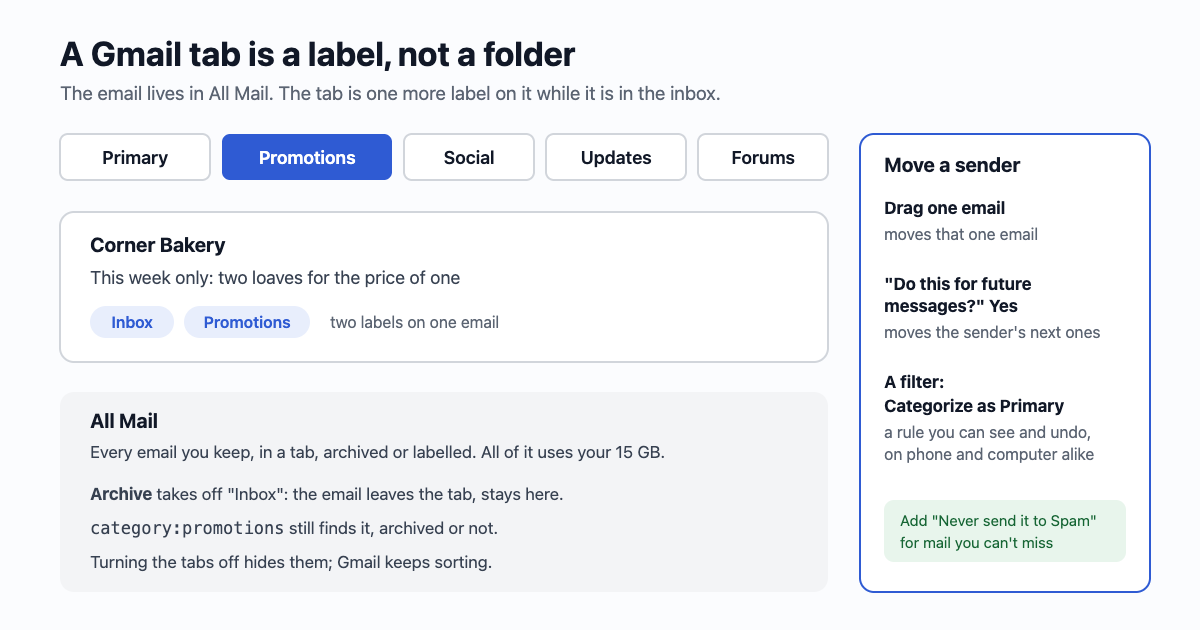The image size is (1200, 630).
Task: Click the Move a sender heading
Action: point(952,165)
